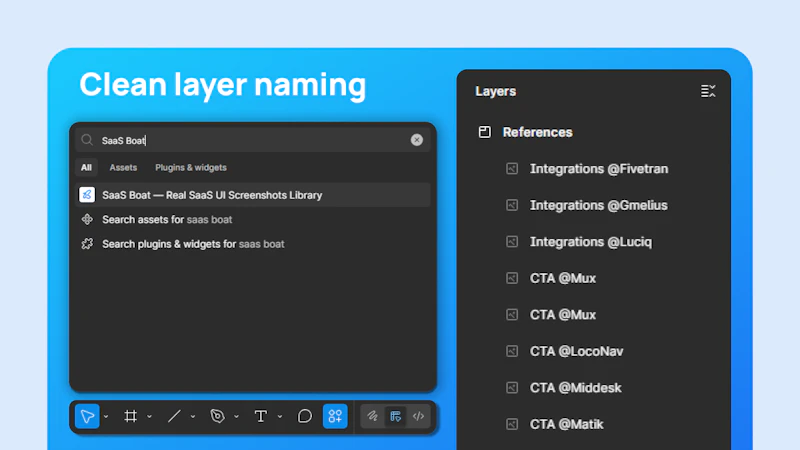This screenshot has width=800, height=450.
Task: Select the Line shape tool
Action: coord(174,416)
